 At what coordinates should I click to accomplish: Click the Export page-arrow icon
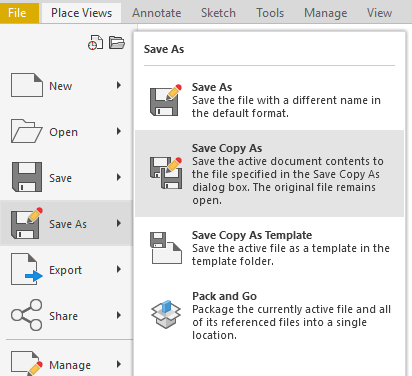point(27,269)
